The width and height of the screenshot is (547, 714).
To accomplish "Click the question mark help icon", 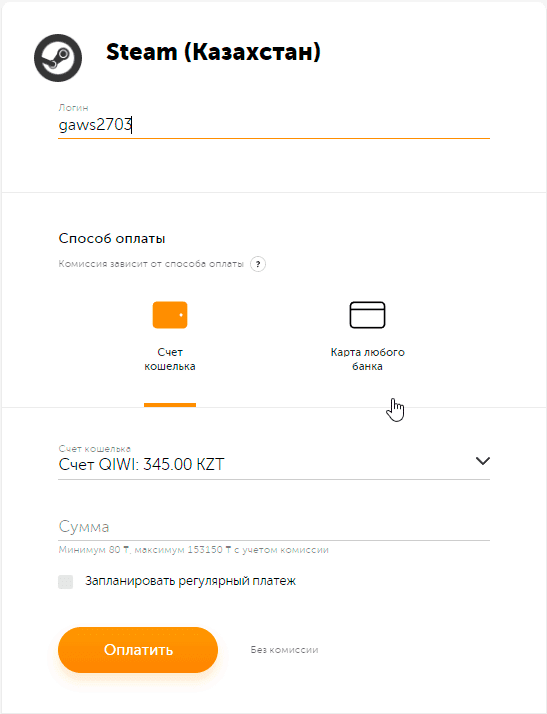I will pyautogui.click(x=258, y=264).
